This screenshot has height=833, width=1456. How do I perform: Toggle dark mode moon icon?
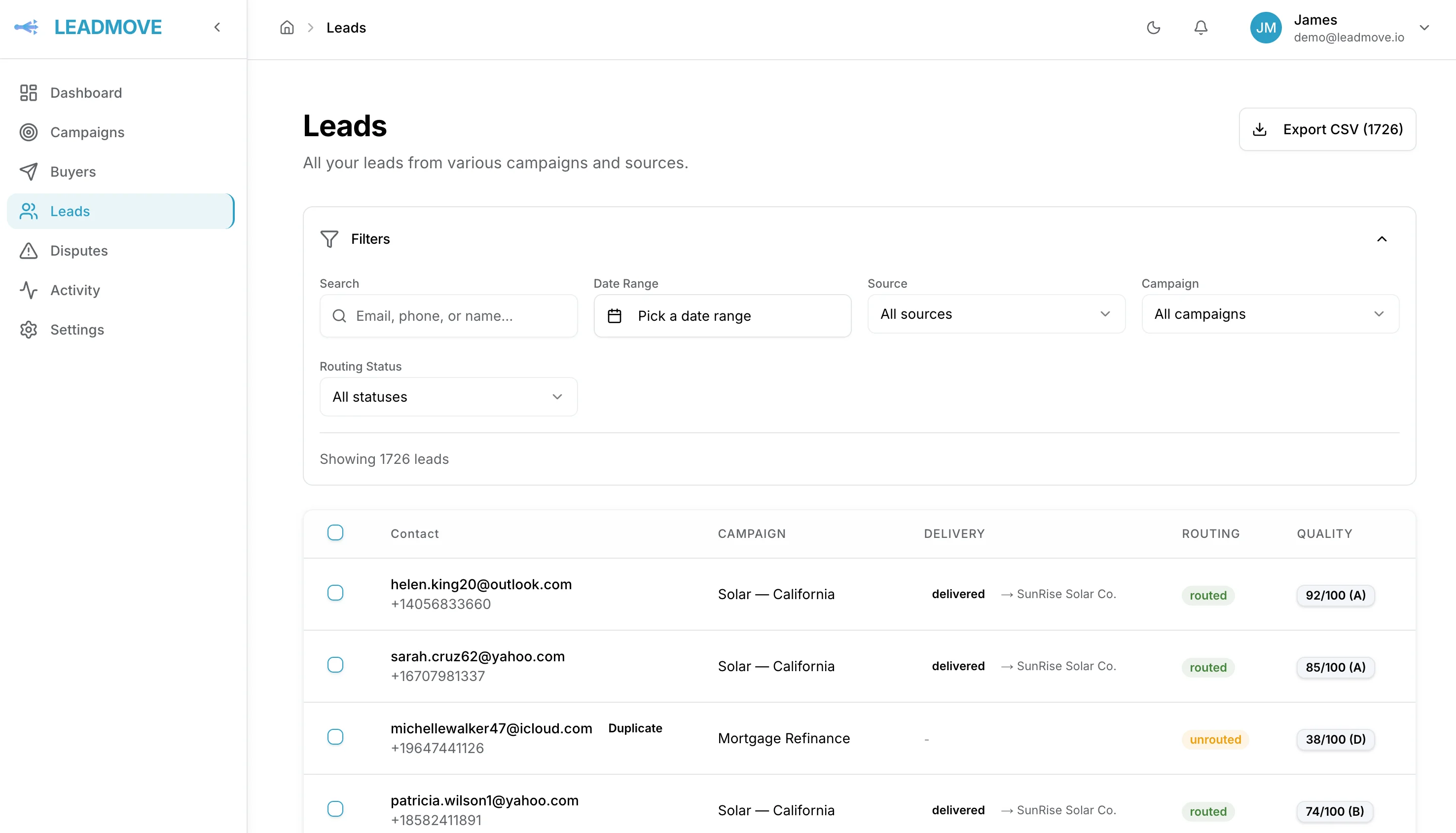point(1154,28)
